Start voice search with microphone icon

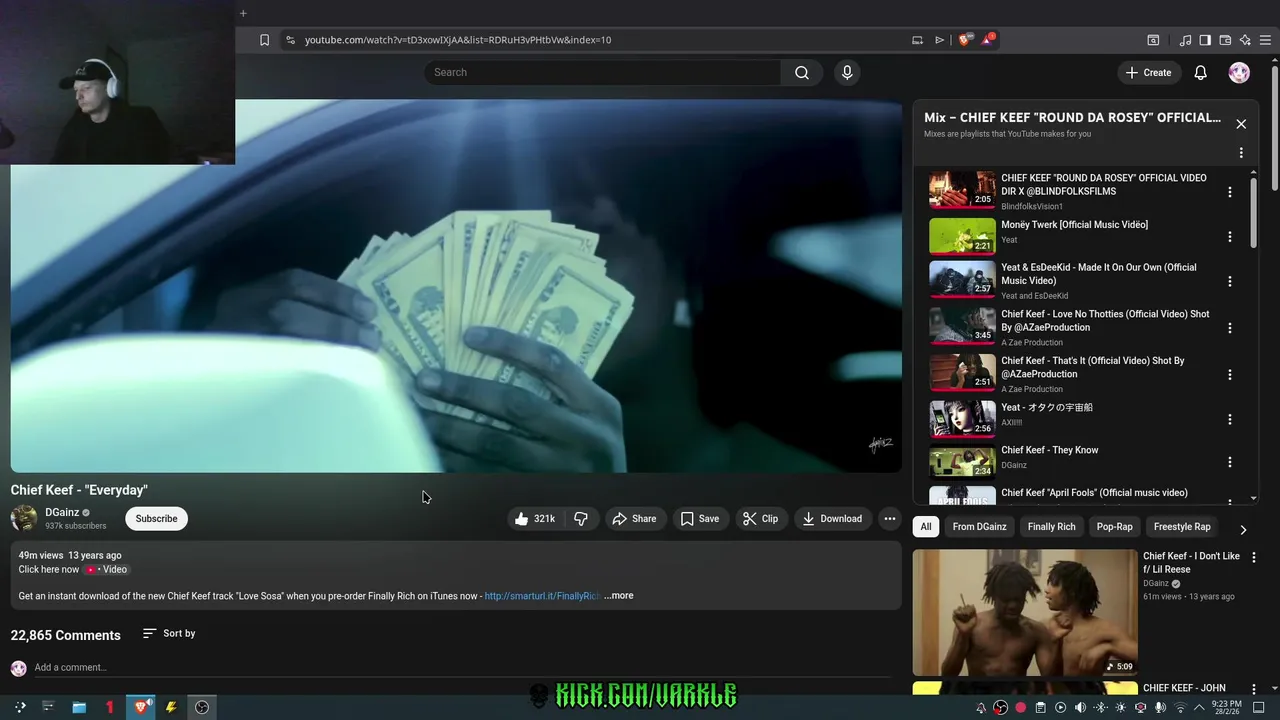tap(847, 72)
